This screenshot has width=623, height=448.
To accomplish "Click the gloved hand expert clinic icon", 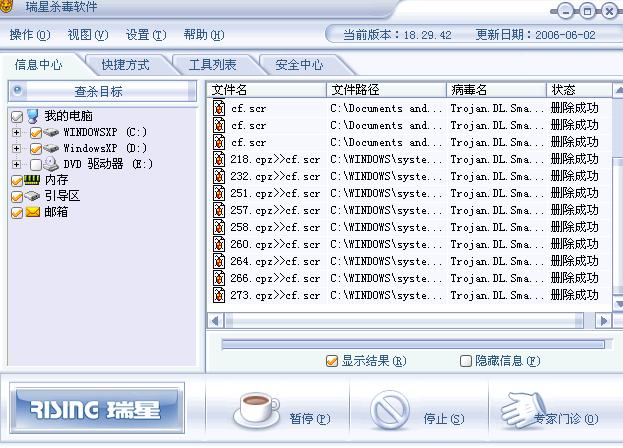I will click(x=524, y=409).
